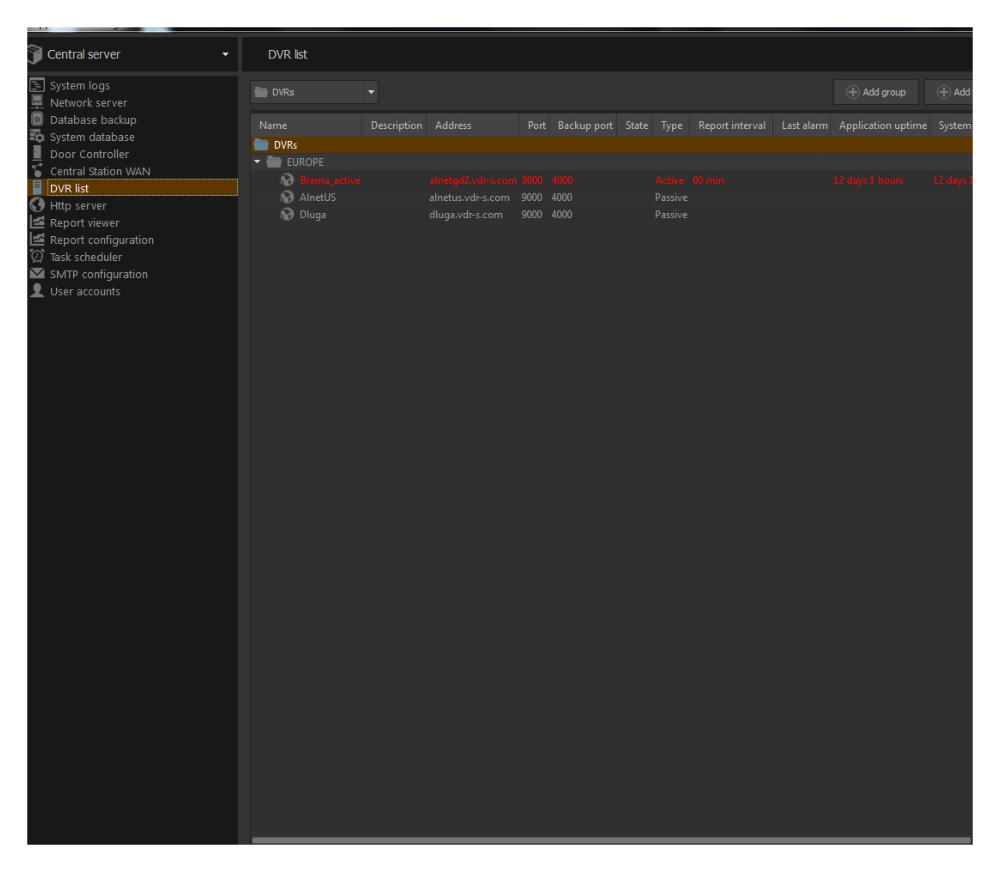1000x872 pixels.
Task: Click the User accounts person icon
Action: point(37,291)
